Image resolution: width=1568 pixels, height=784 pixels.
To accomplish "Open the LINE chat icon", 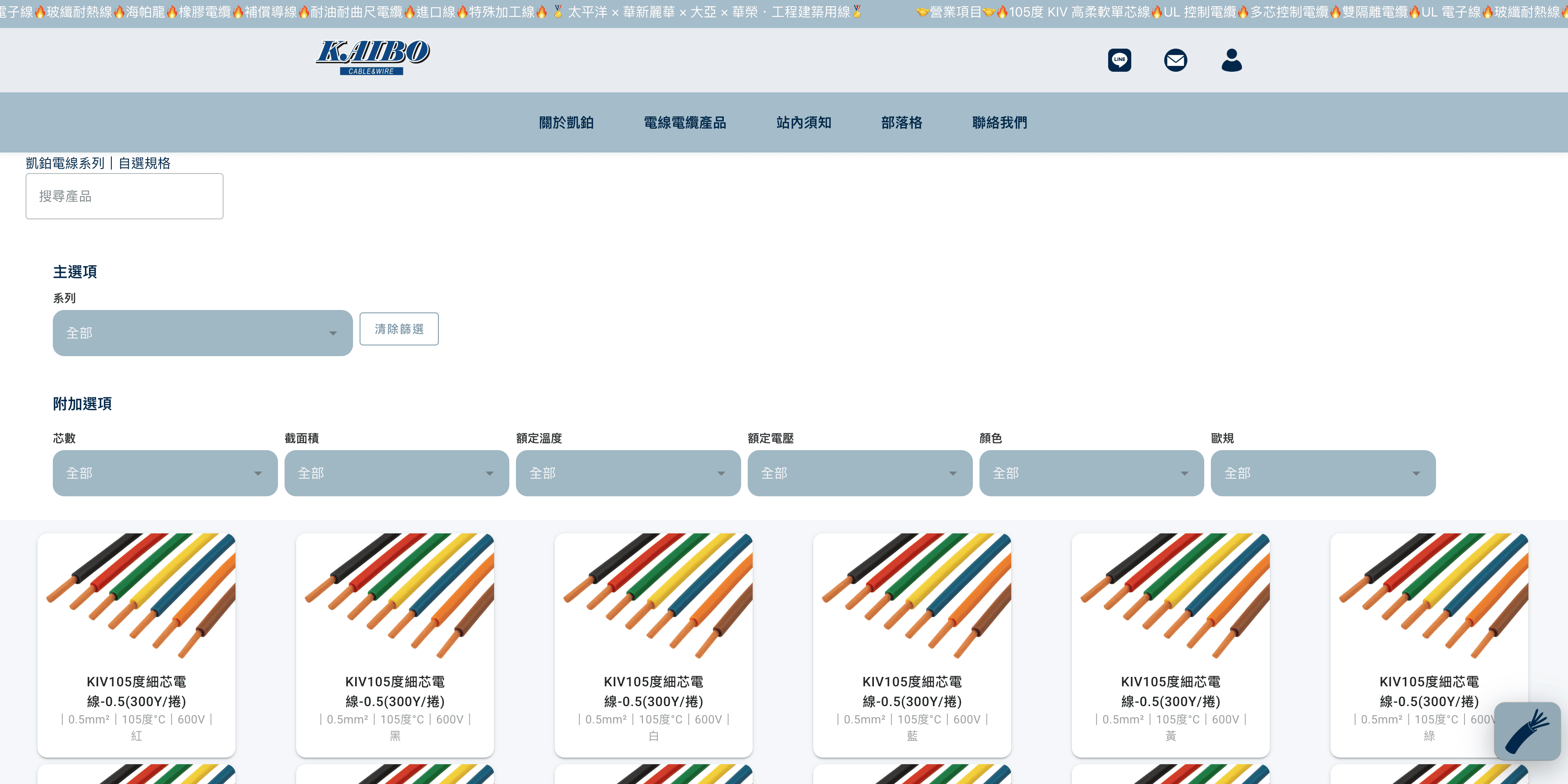I will [x=1119, y=60].
